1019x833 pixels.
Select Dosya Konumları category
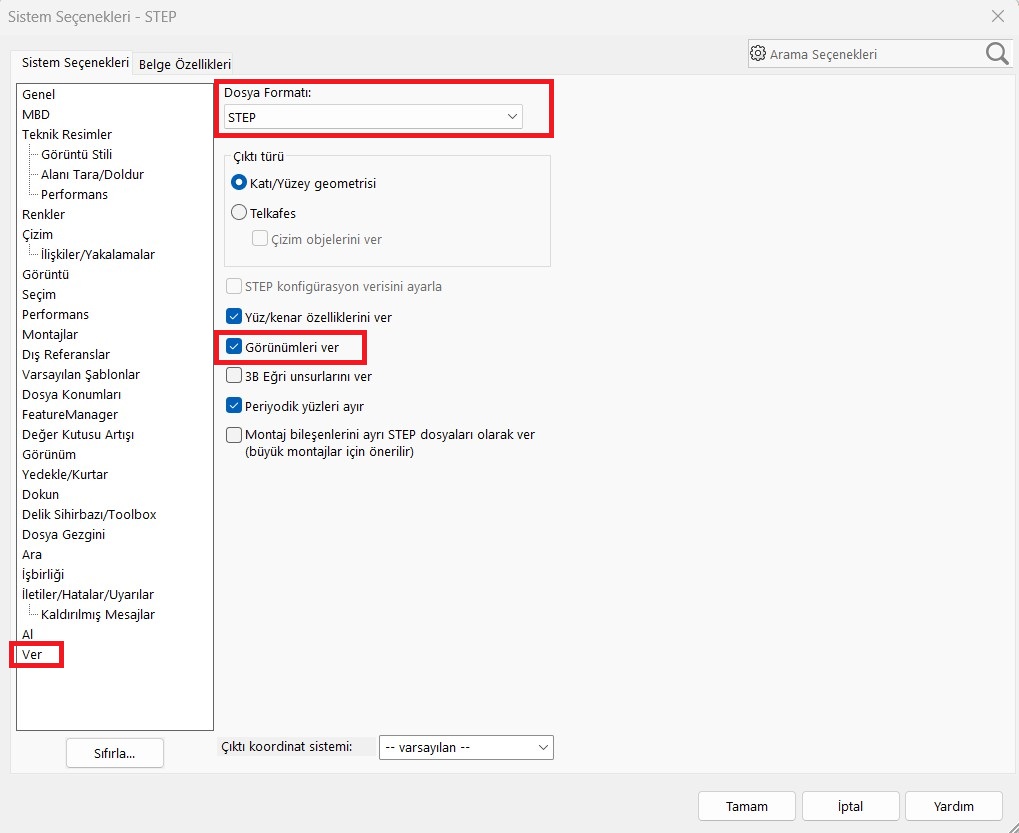click(71, 394)
